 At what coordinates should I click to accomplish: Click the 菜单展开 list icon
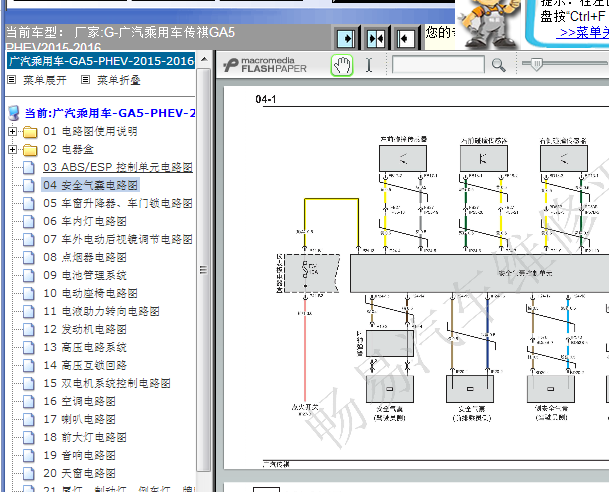pyautogui.click(x=12, y=80)
